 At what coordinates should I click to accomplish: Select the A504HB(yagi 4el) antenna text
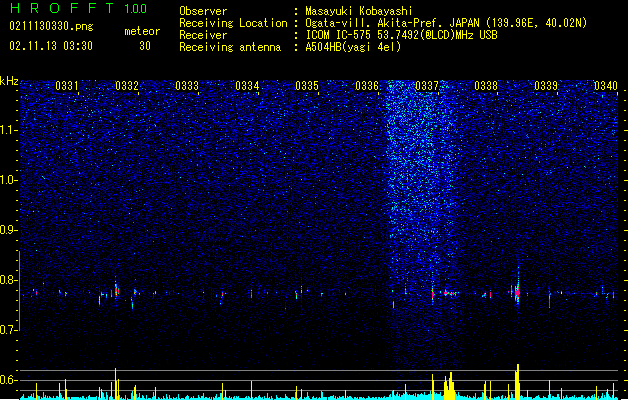point(353,47)
